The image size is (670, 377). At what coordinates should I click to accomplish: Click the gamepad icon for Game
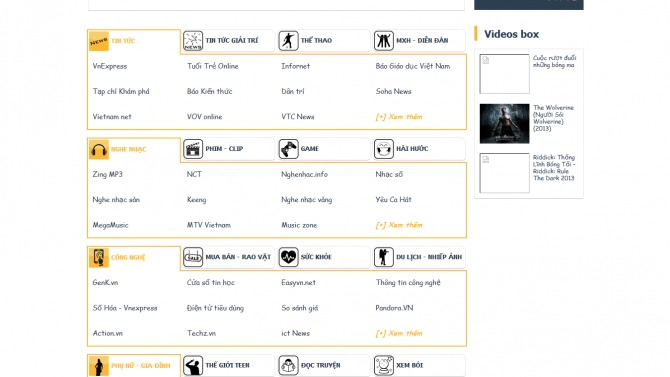[288, 149]
